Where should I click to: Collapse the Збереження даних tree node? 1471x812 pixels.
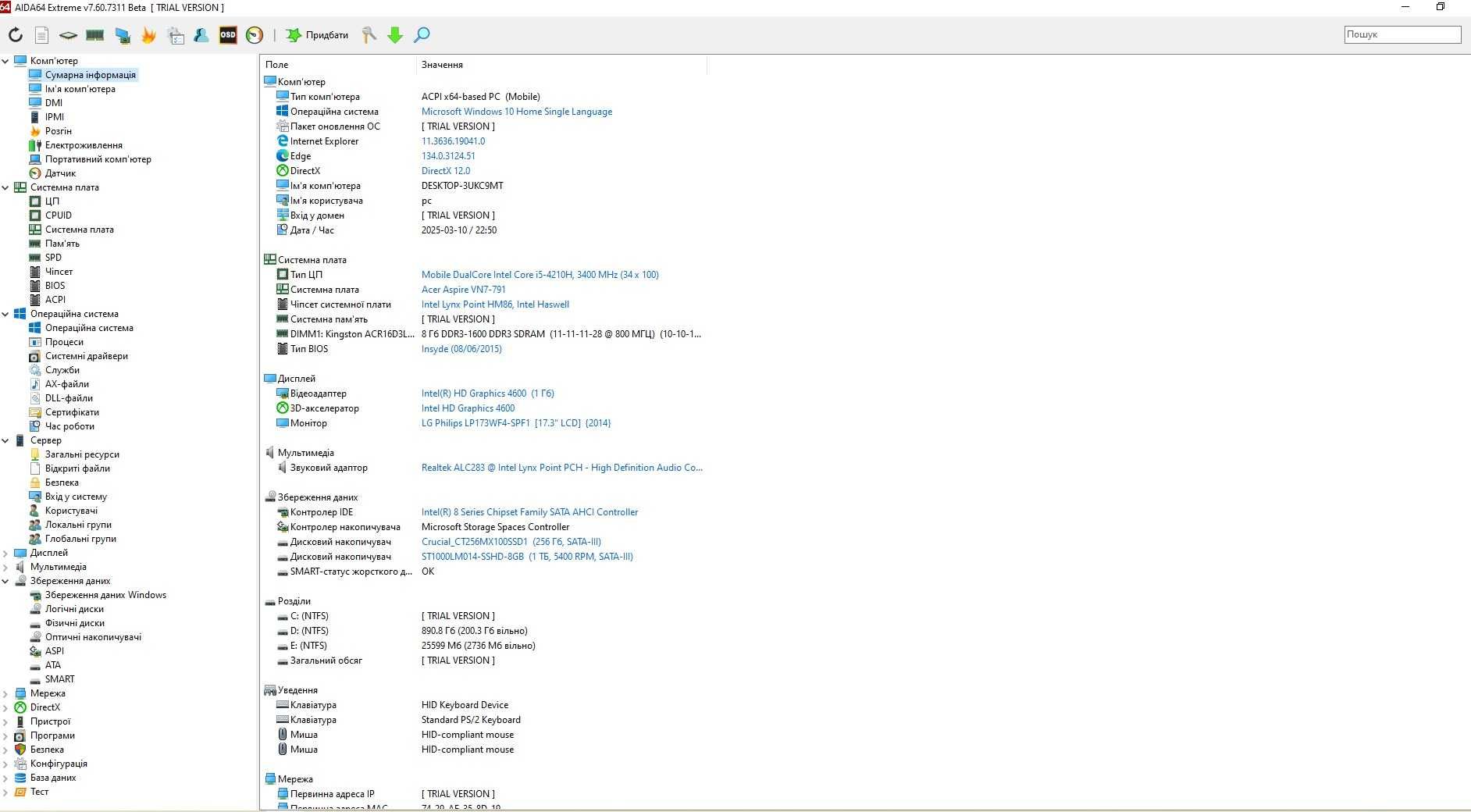tap(5, 581)
